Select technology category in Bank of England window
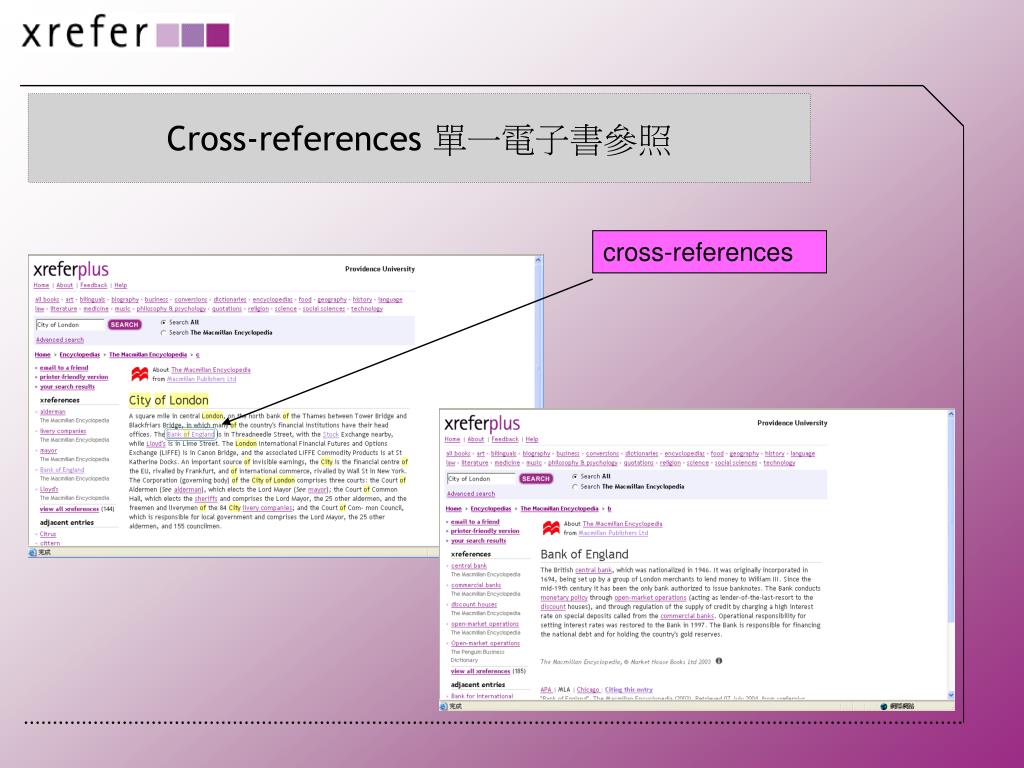 [780, 463]
